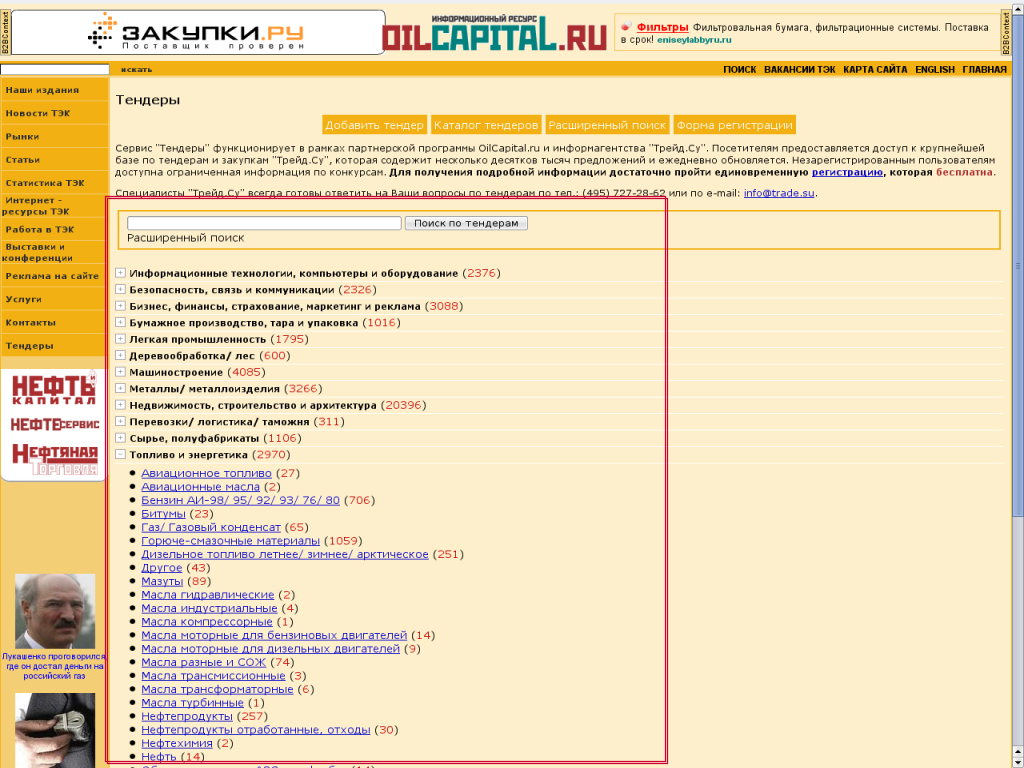Viewport: 1024px width, 768px height.
Task: Expand Информационные технологии category
Action: [121, 273]
